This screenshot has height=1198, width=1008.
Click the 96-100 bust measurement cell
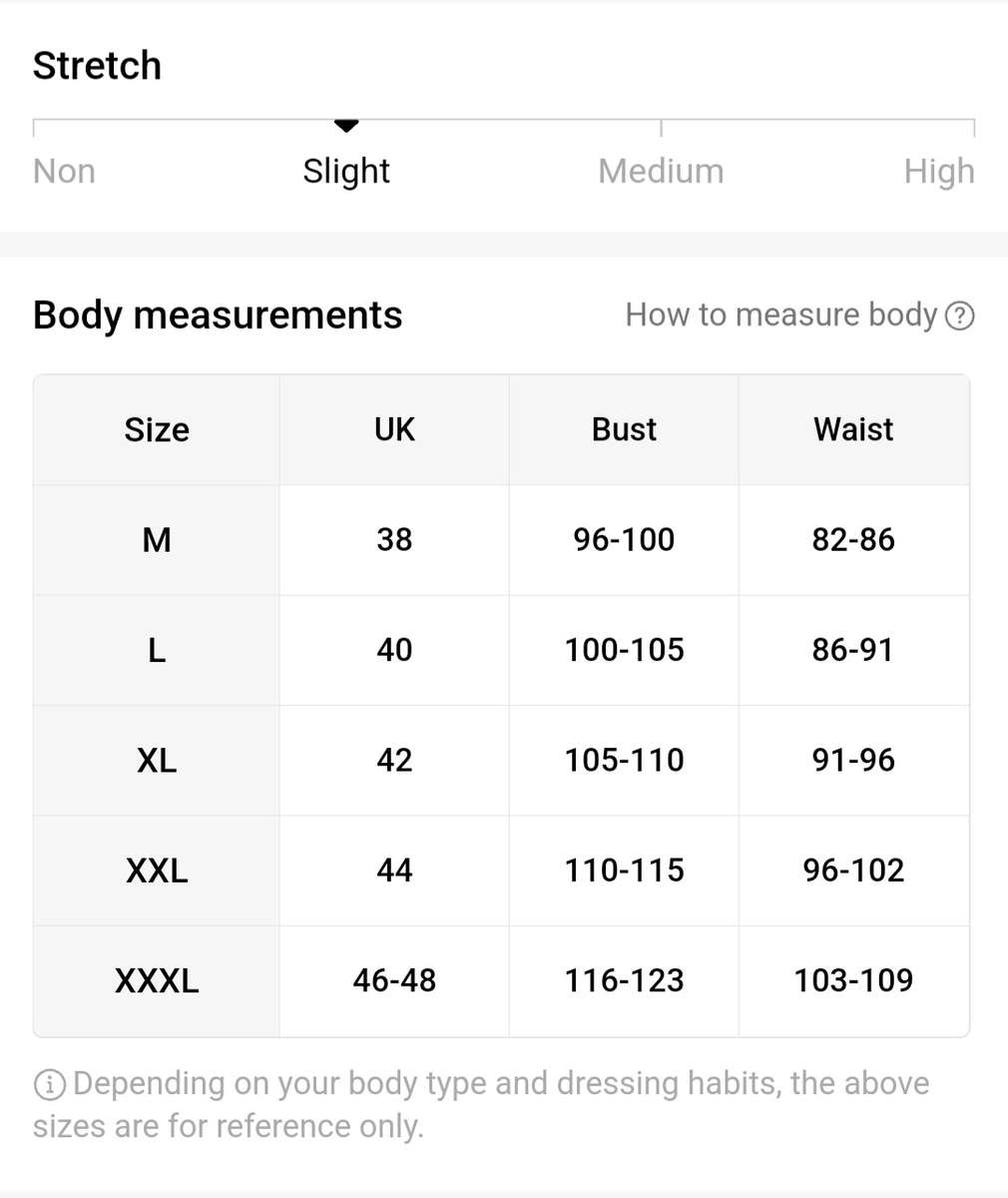[x=624, y=540]
